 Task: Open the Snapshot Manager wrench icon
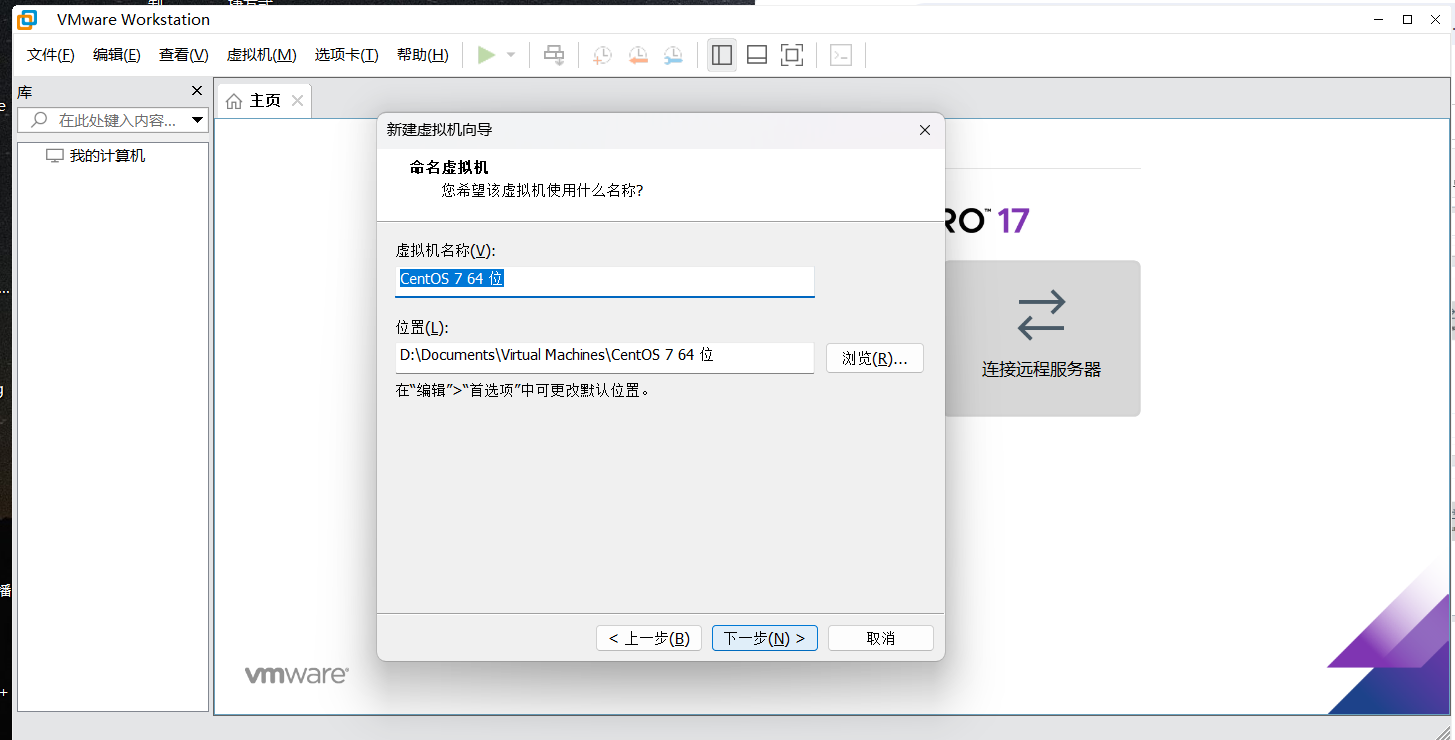(674, 55)
